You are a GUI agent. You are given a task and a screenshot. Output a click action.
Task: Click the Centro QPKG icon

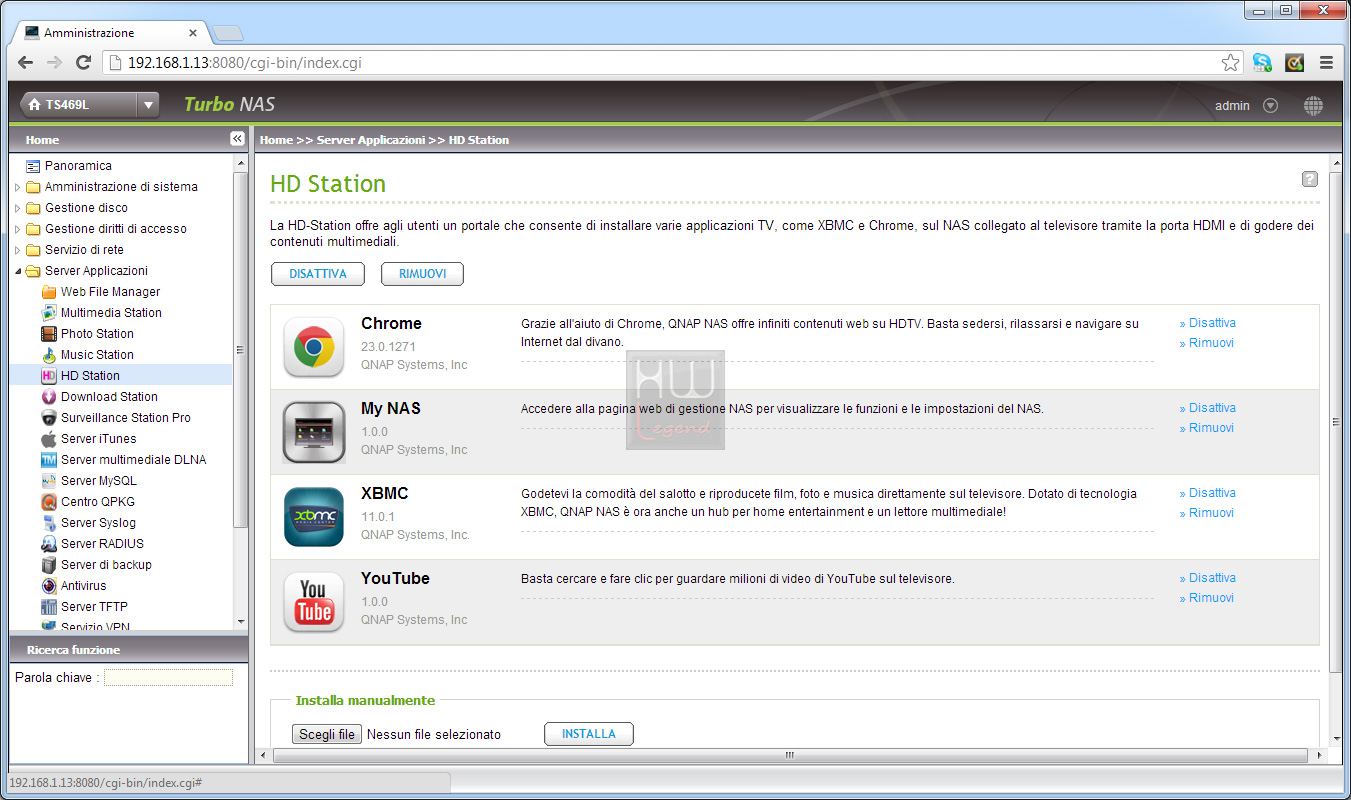point(49,502)
